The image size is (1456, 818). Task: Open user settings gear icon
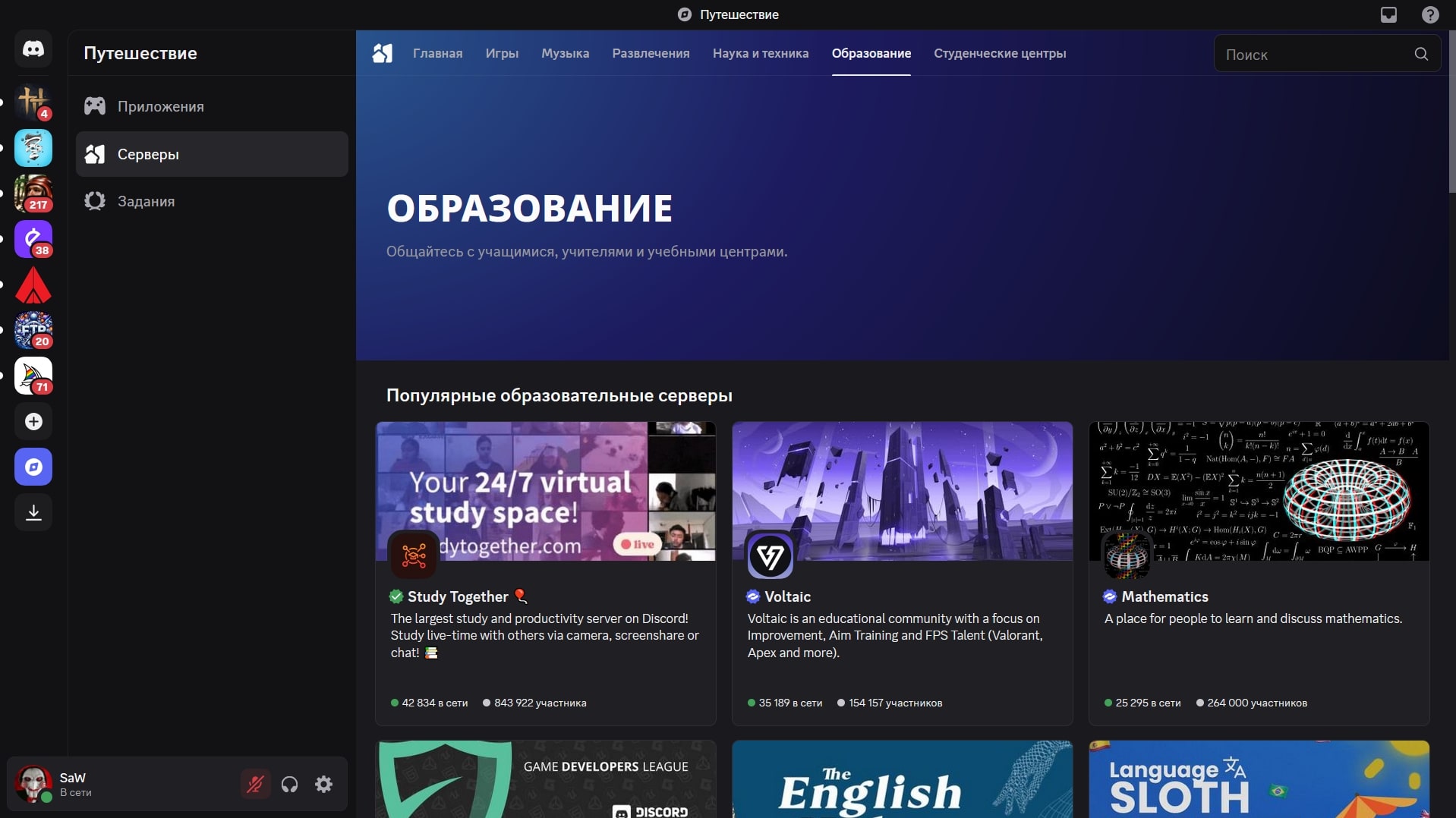[324, 784]
